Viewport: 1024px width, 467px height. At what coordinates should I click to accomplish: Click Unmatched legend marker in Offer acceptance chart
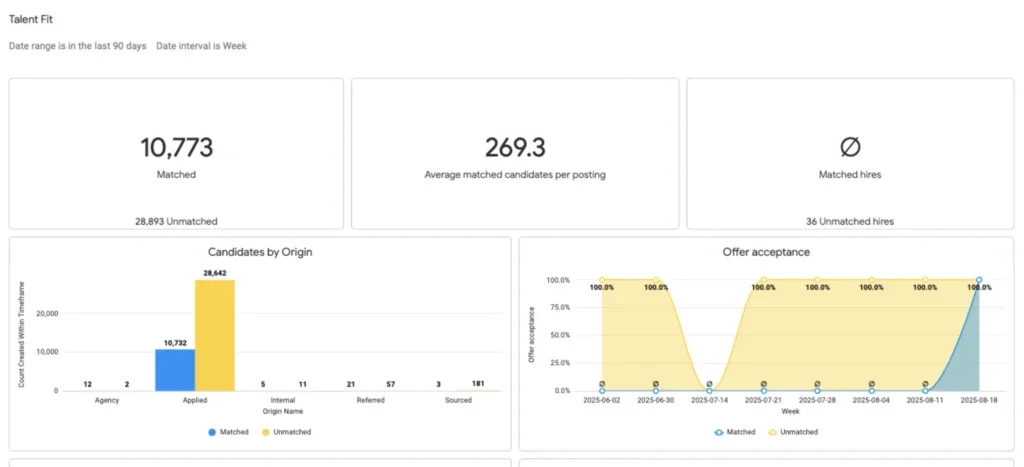[773, 432]
